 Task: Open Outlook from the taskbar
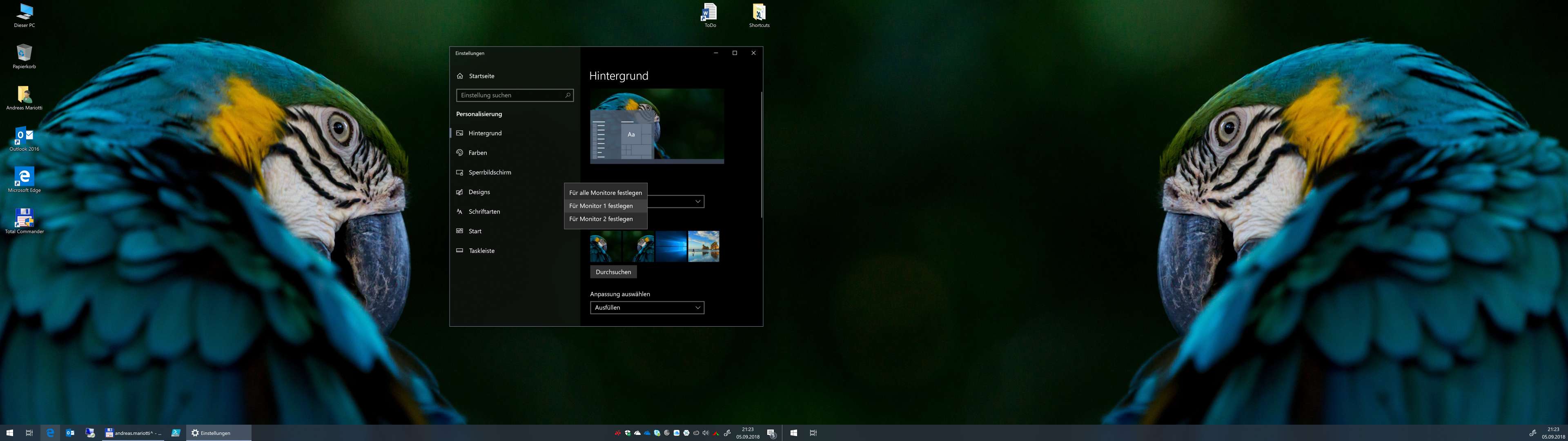70,433
